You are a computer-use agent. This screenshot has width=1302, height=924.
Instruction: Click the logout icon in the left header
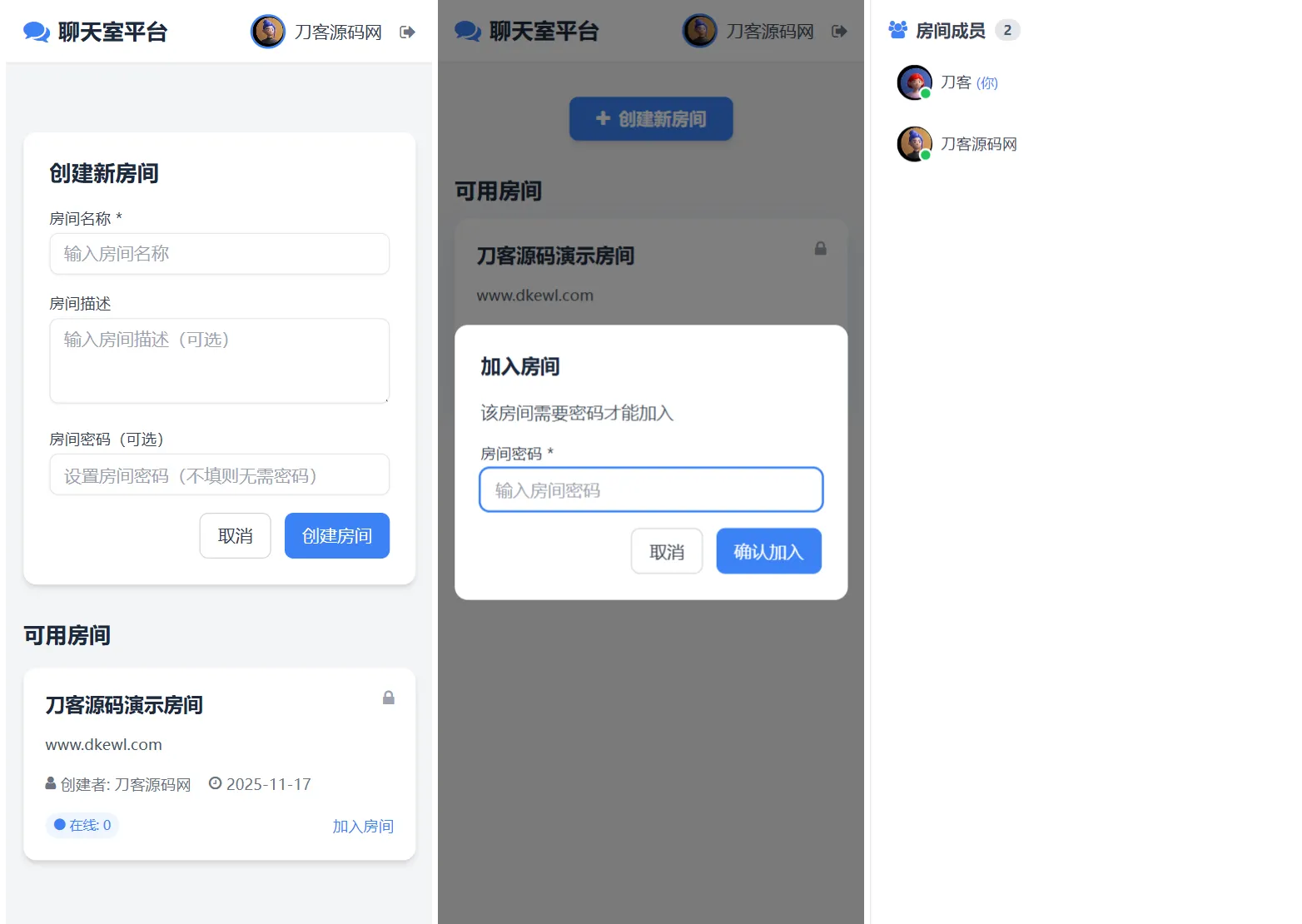[407, 32]
